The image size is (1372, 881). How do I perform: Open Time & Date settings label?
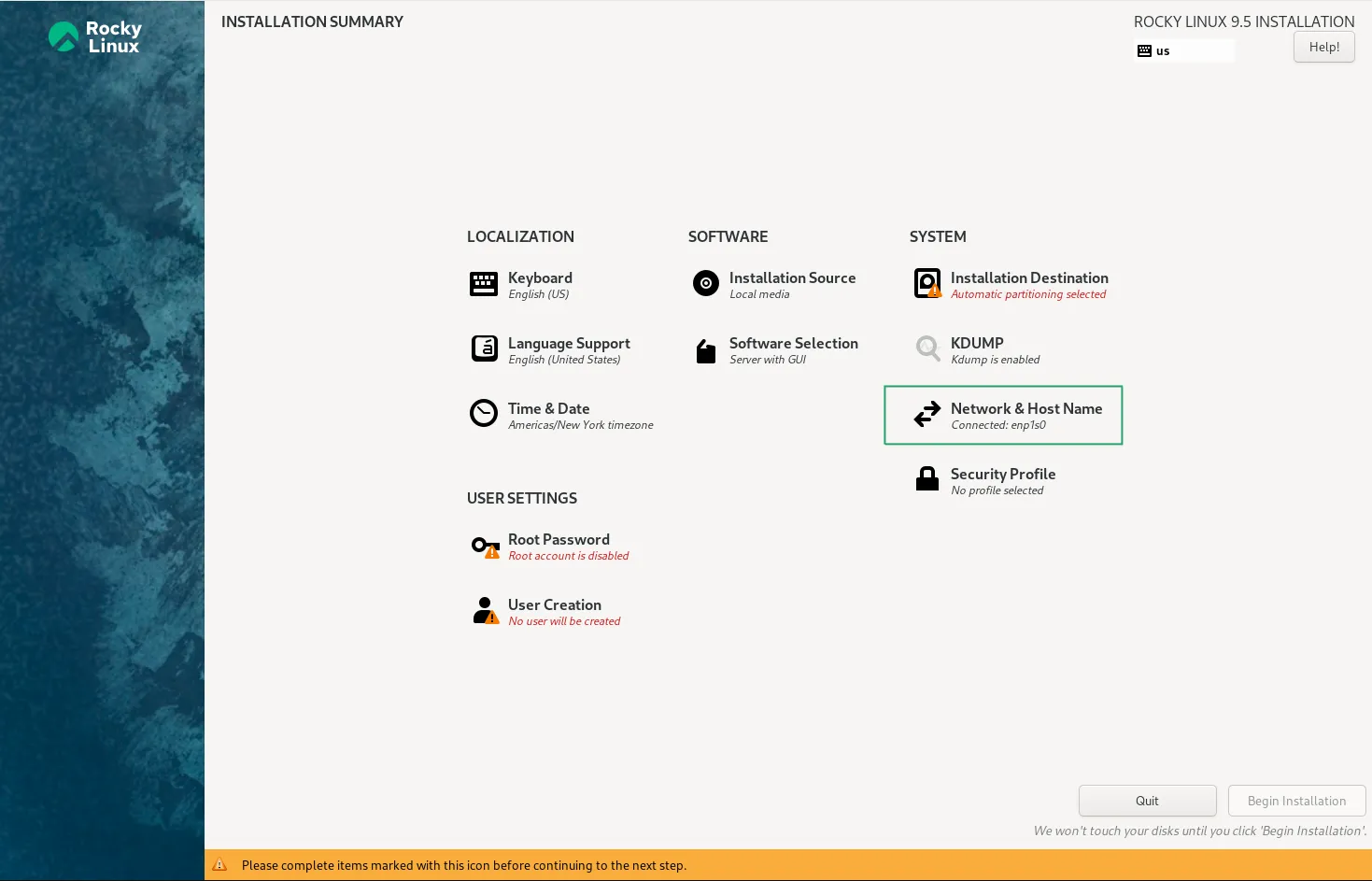tap(548, 408)
